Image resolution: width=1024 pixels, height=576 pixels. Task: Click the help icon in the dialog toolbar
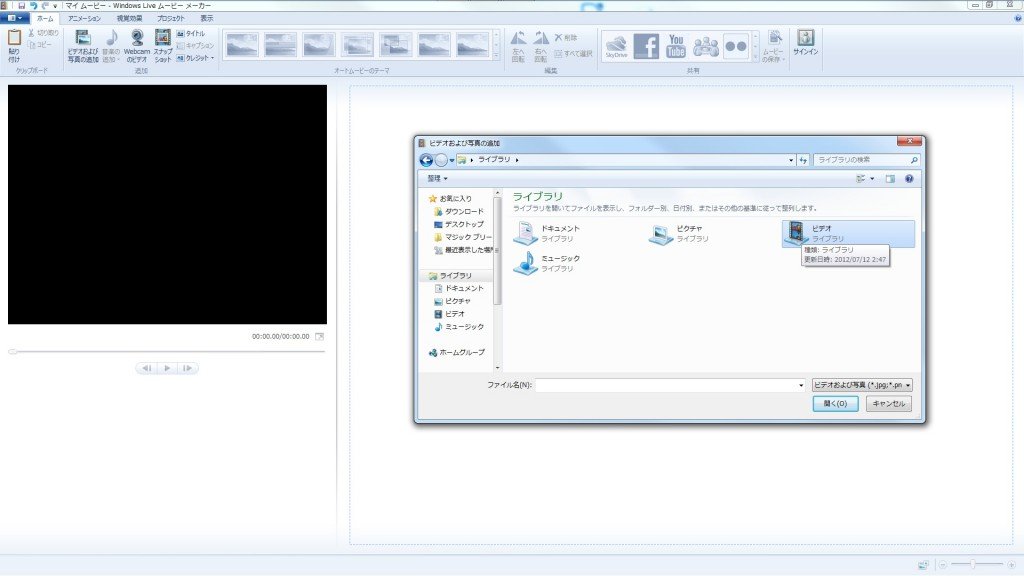tap(909, 178)
